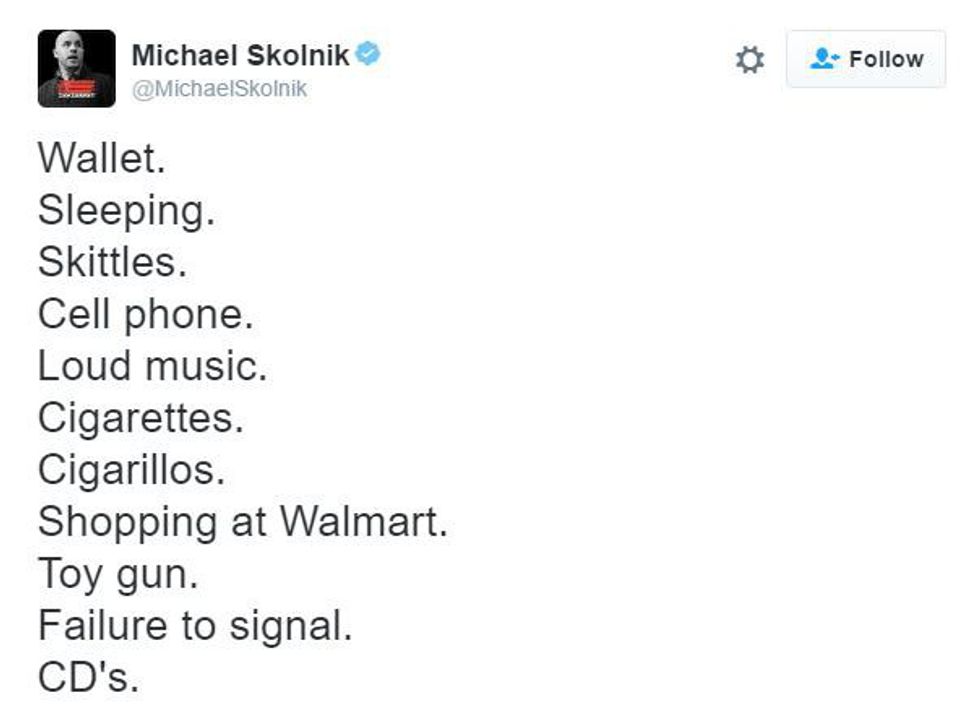Click the Michael Skolnik display name

[240, 56]
